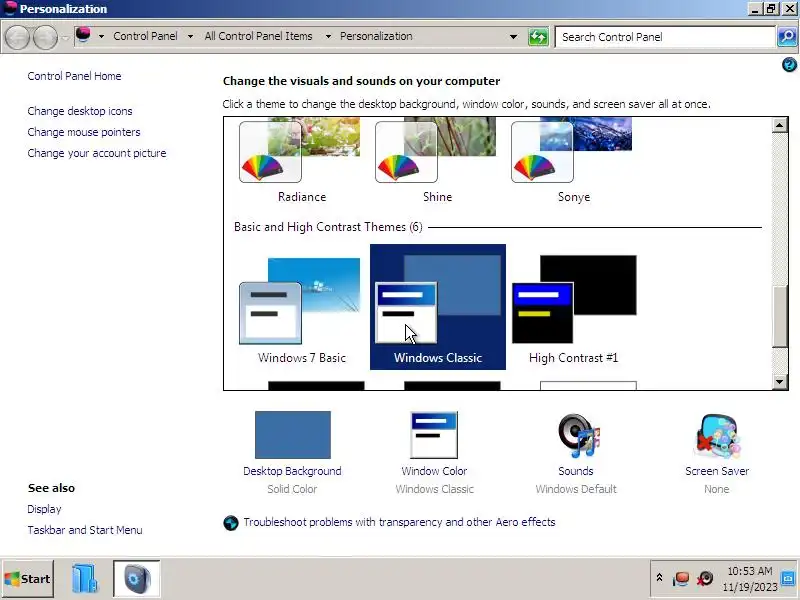Click the Screen Saver icon
The height and width of the screenshot is (600, 800).
pos(717,436)
